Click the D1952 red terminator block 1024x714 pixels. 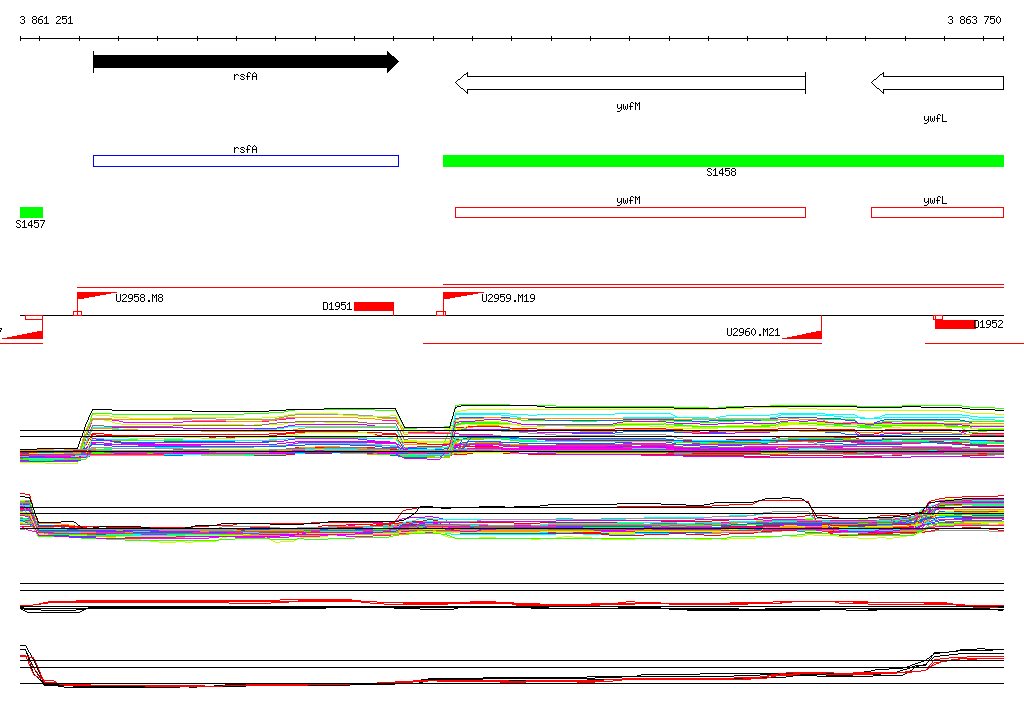954,324
